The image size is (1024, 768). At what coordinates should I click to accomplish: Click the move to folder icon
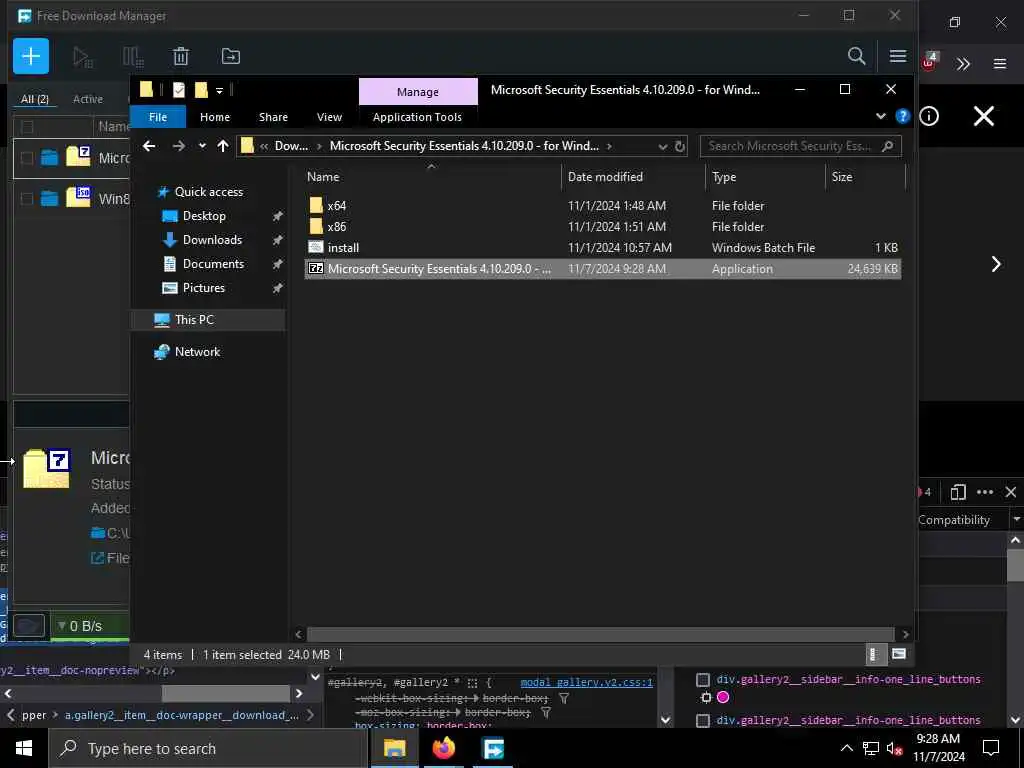tap(231, 57)
